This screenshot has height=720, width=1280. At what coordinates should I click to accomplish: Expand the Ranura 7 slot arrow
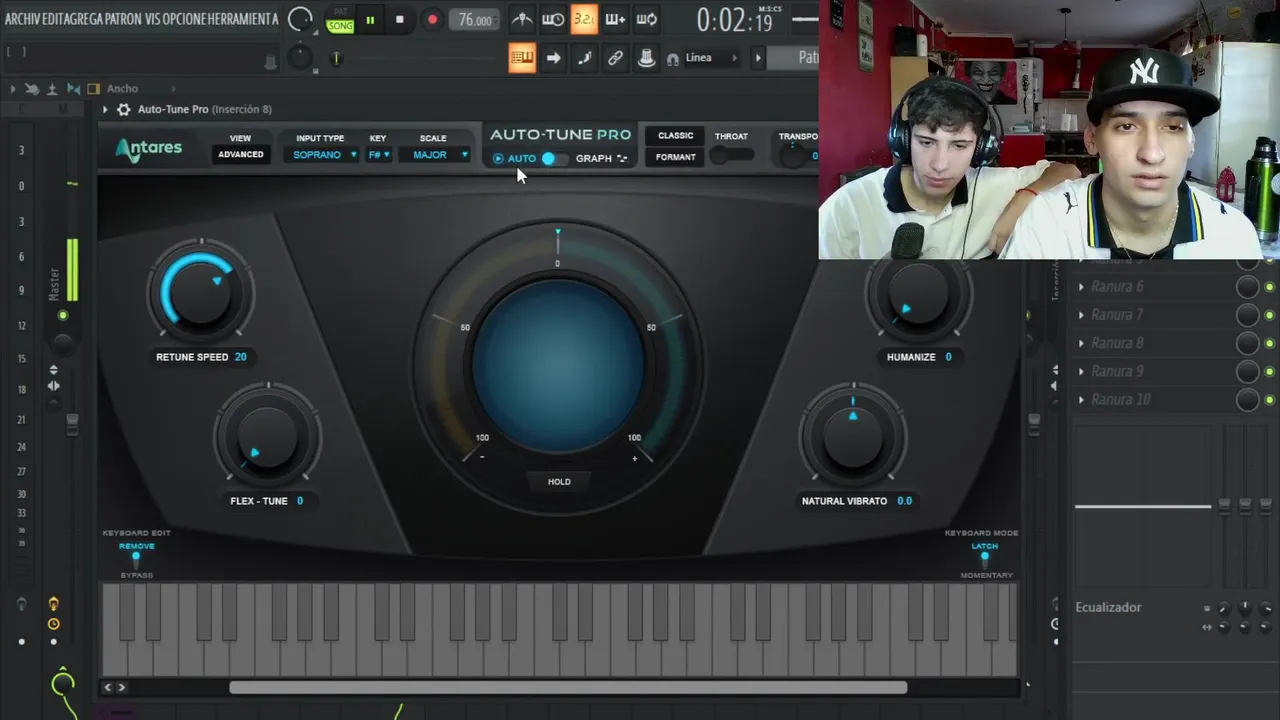point(1081,315)
